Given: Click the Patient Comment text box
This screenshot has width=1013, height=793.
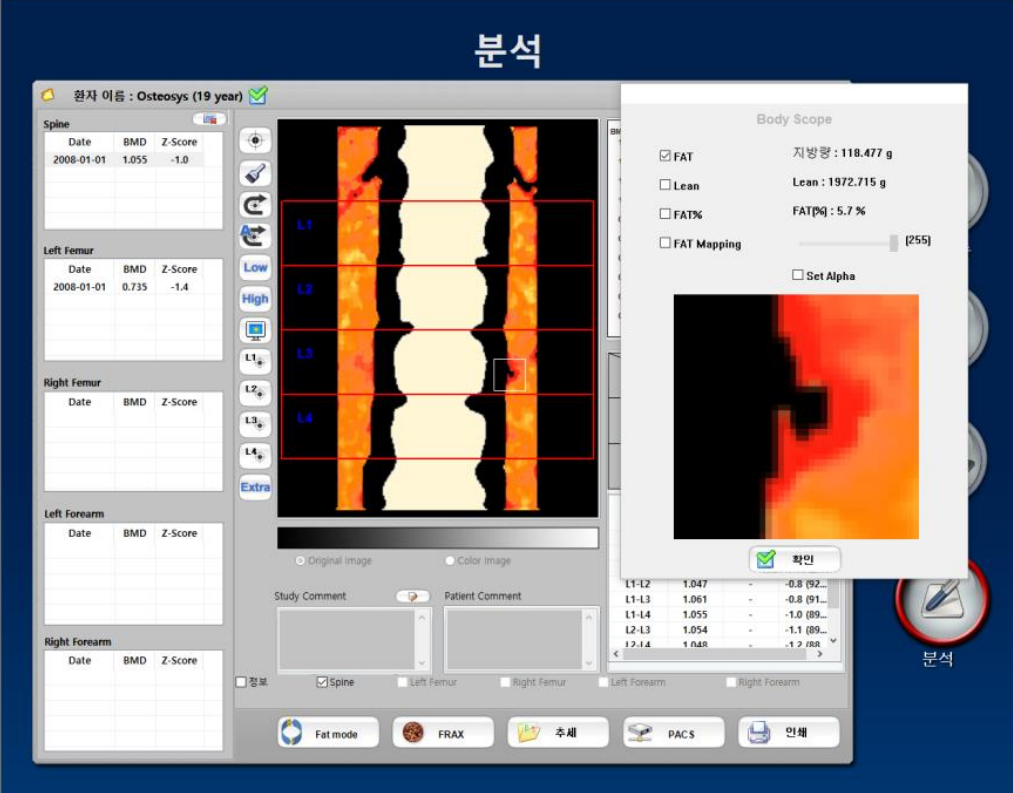Looking at the screenshot, I should point(514,638).
